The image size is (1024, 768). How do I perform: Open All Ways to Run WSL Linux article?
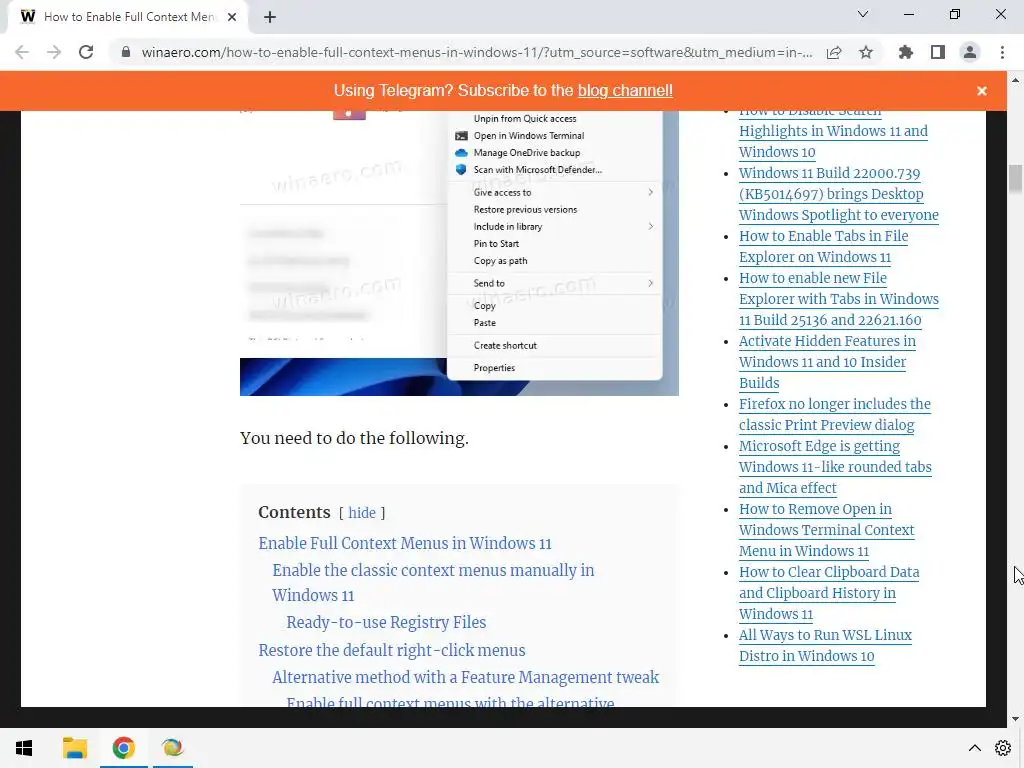(825, 645)
